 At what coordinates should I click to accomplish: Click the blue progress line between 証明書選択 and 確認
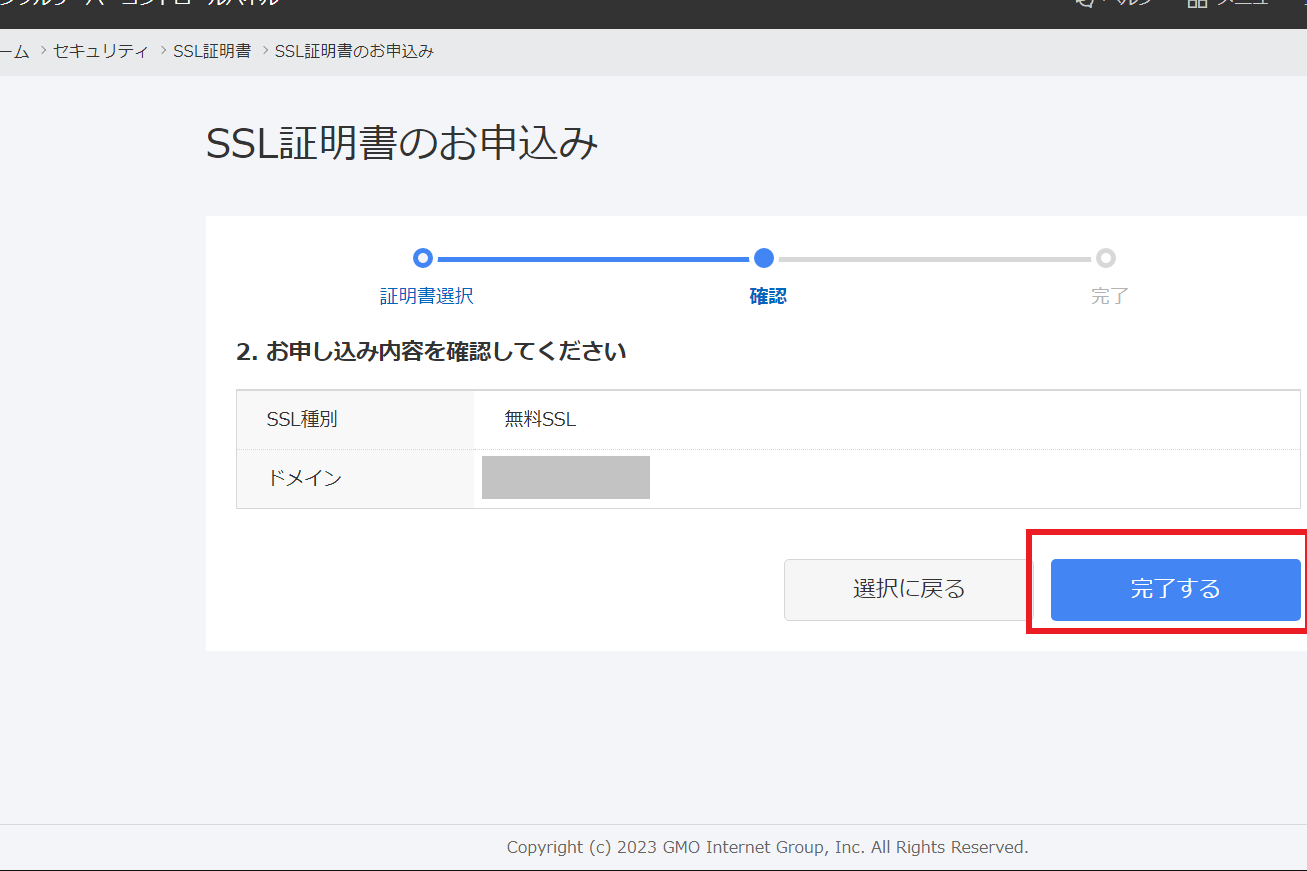(593, 259)
